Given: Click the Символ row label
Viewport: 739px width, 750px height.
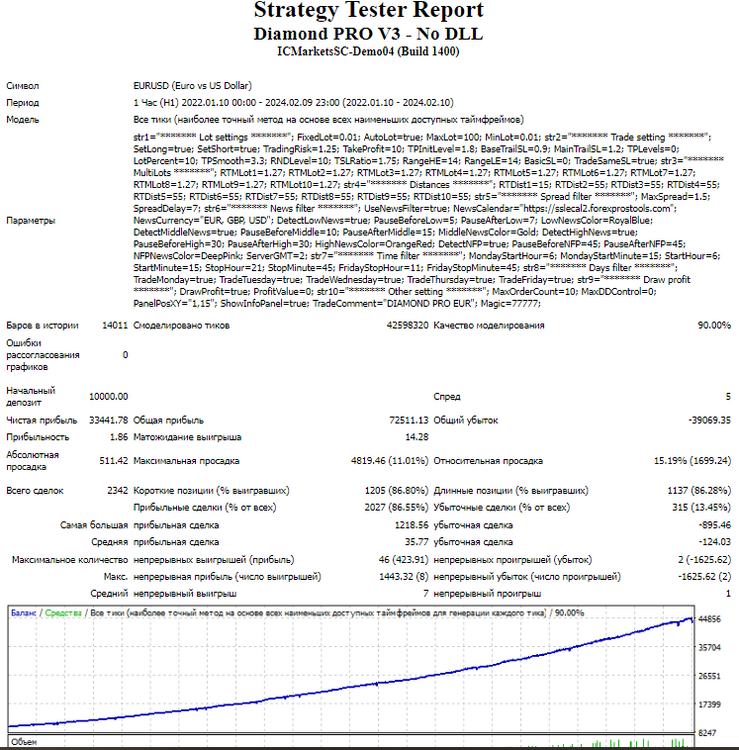Looking at the screenshot, I should coord(22,86).
